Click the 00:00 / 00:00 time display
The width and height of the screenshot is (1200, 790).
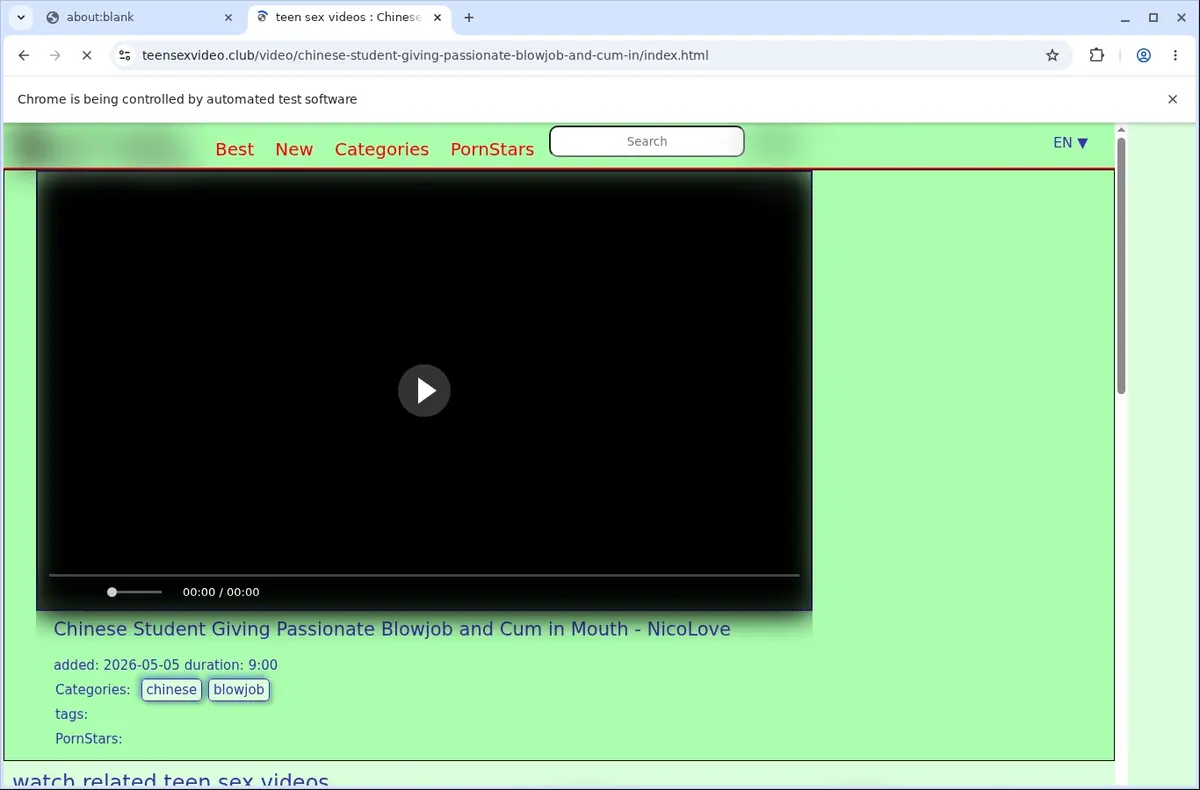coord(221,592)
